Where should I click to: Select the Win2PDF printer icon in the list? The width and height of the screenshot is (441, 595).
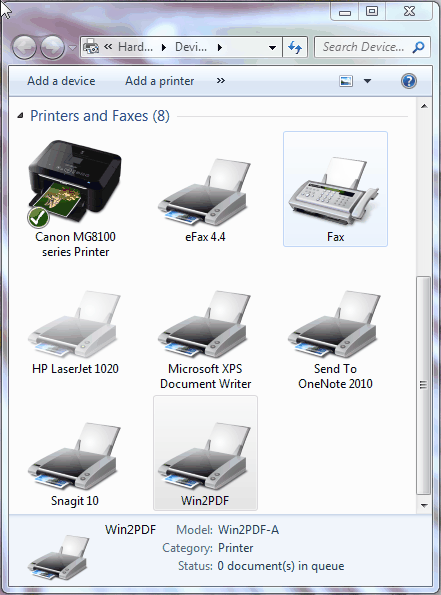tap(205, 456)
